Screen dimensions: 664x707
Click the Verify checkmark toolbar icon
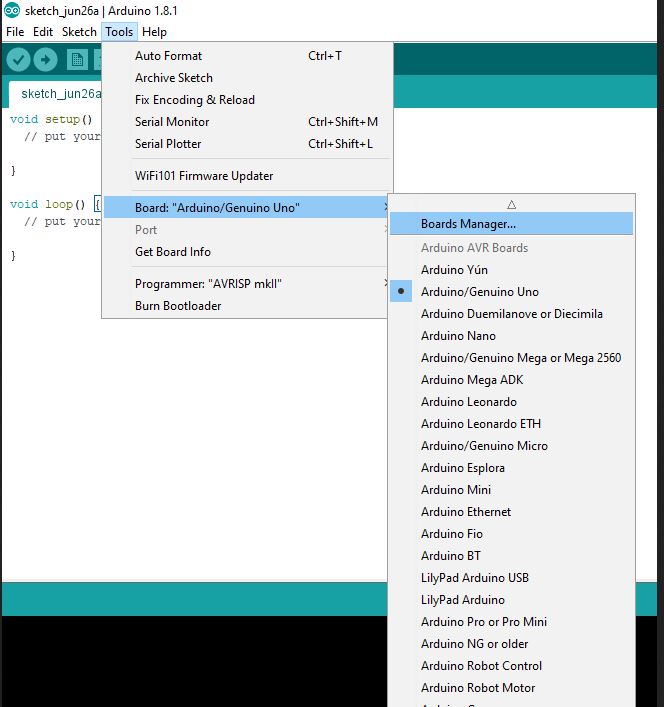18,60
